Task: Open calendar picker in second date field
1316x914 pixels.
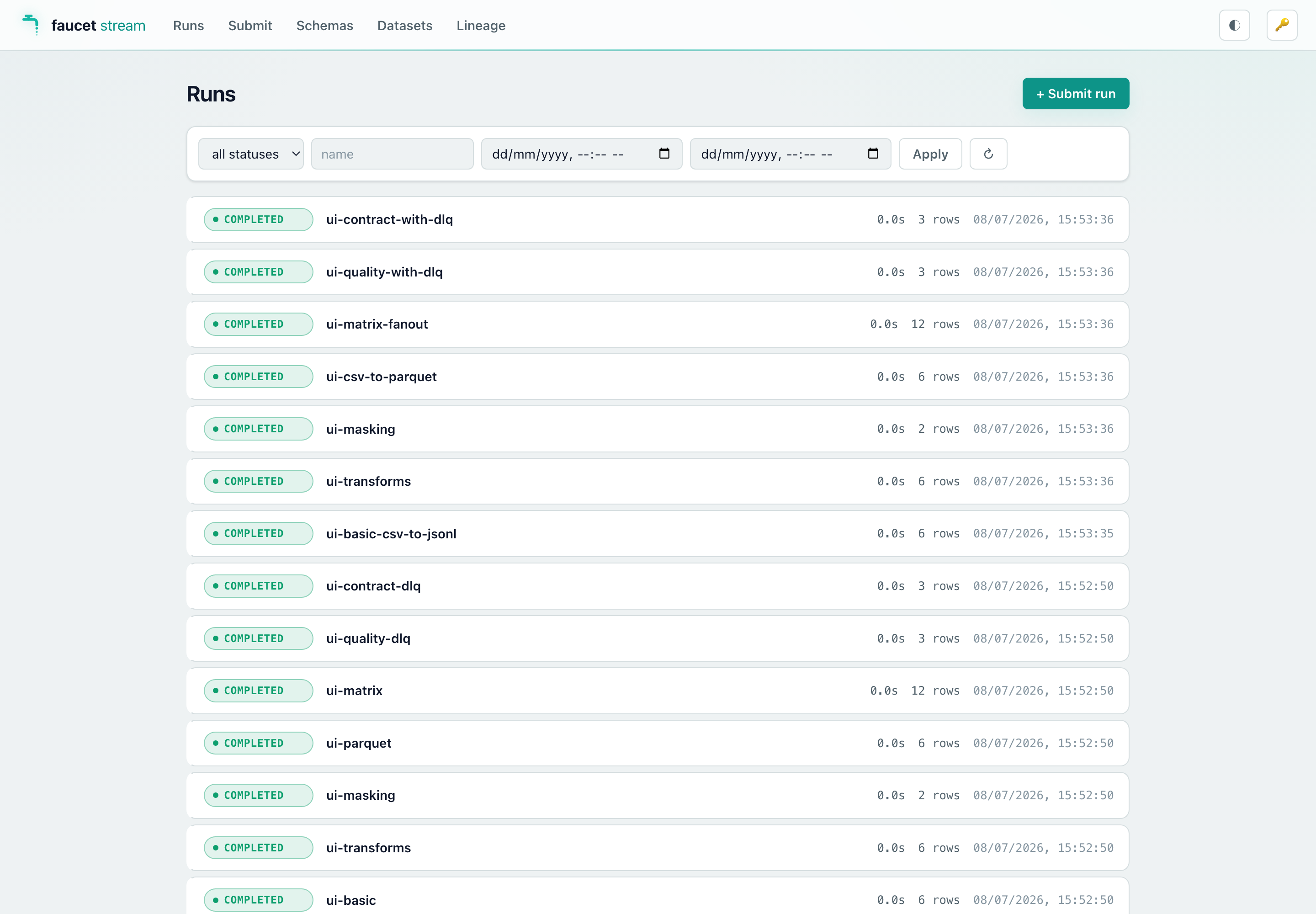Action: (873, 154)
